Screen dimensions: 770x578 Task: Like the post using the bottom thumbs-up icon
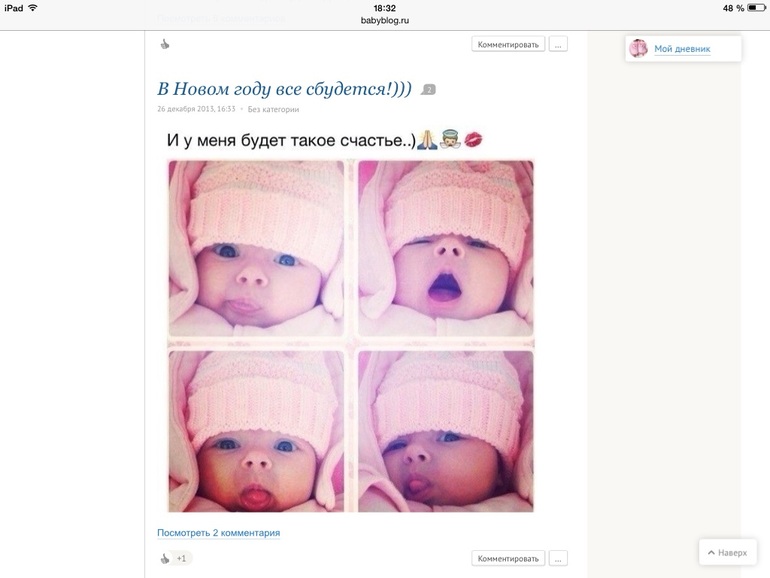(x=165, y=558)
